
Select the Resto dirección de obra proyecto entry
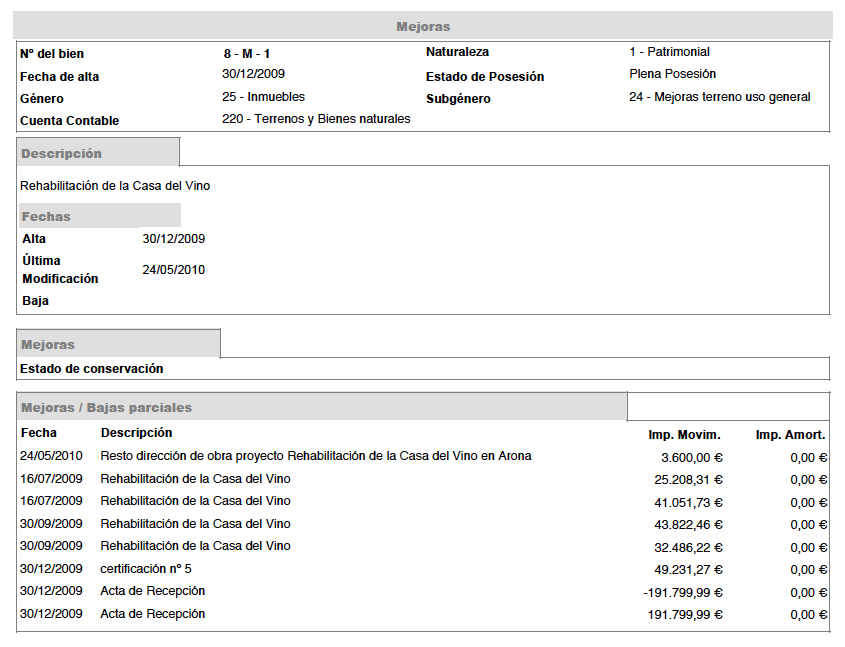[316, 456]
